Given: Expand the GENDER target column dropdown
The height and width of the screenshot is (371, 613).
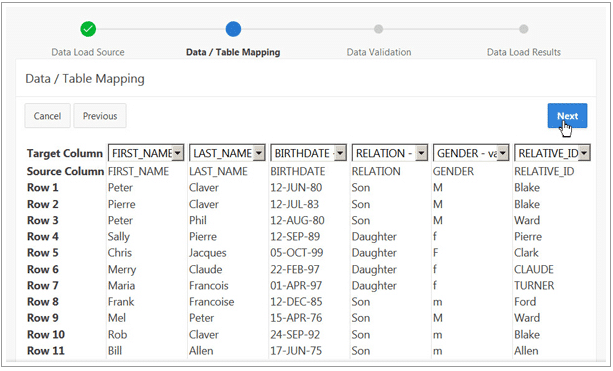Looking at the screenshot, I should click(471, 153).
